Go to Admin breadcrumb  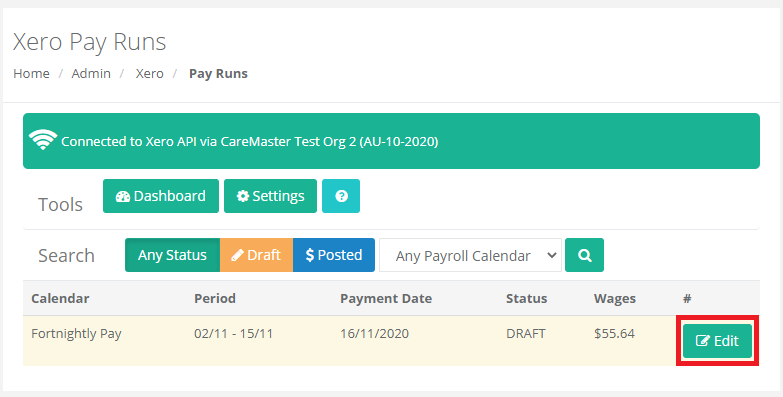pos(91,73)
